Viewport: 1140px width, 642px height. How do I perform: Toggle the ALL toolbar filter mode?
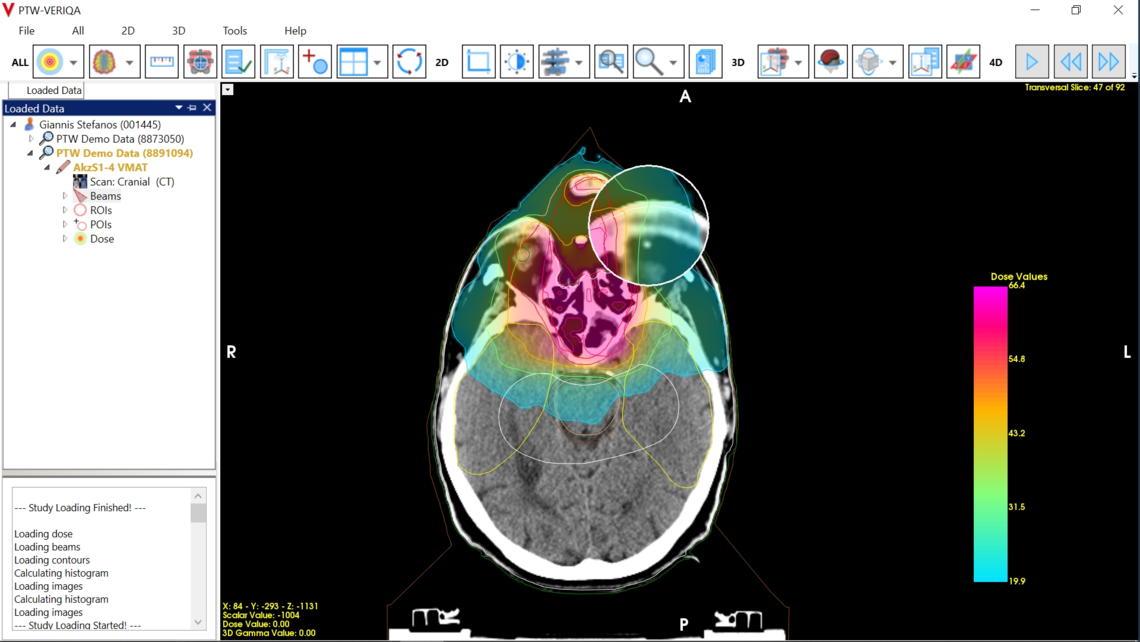coord(19,61)
